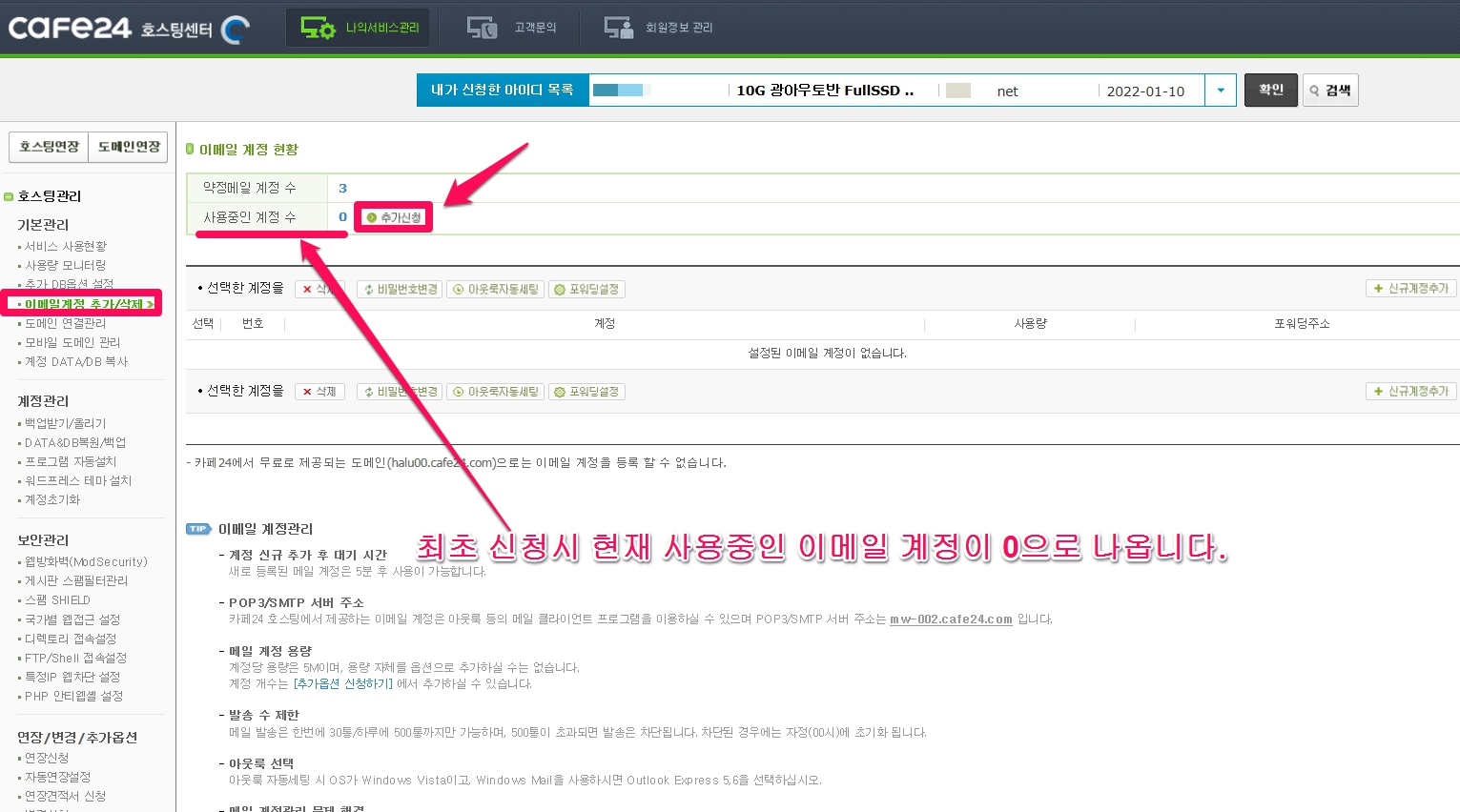Viewport: 1460px width, 812px height.
Task: Expand the hosting ID list dropdown arrow
Action: [x=1221, y=91]
